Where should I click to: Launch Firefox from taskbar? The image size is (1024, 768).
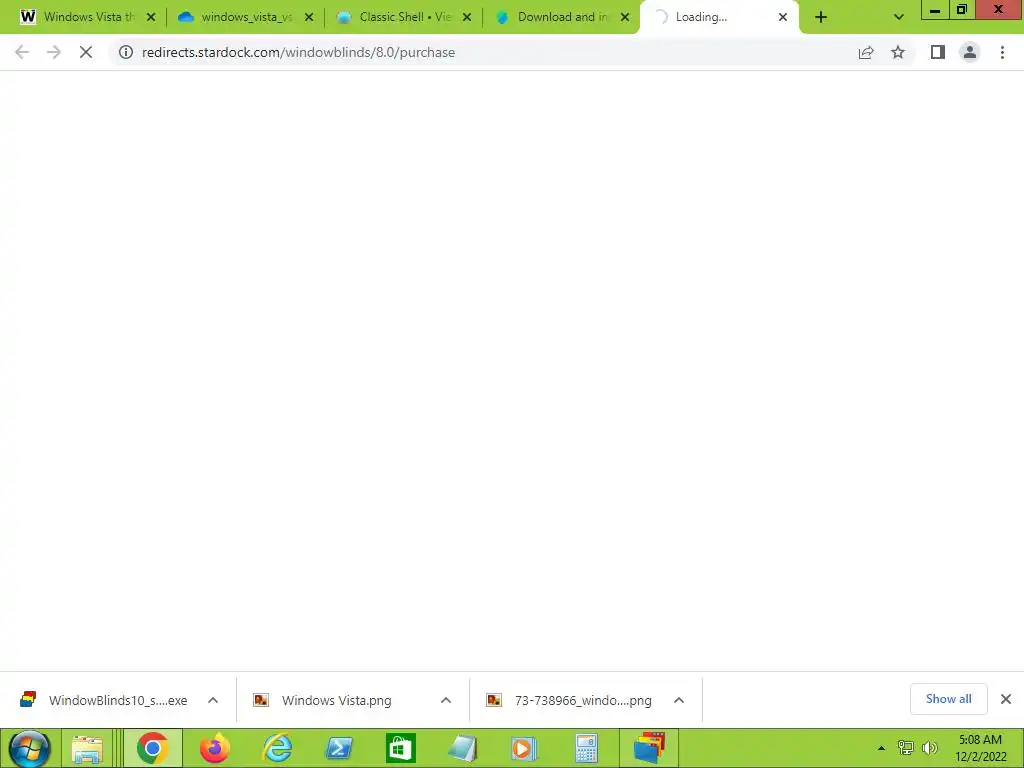pyautogui.click(x=215, y=748)
